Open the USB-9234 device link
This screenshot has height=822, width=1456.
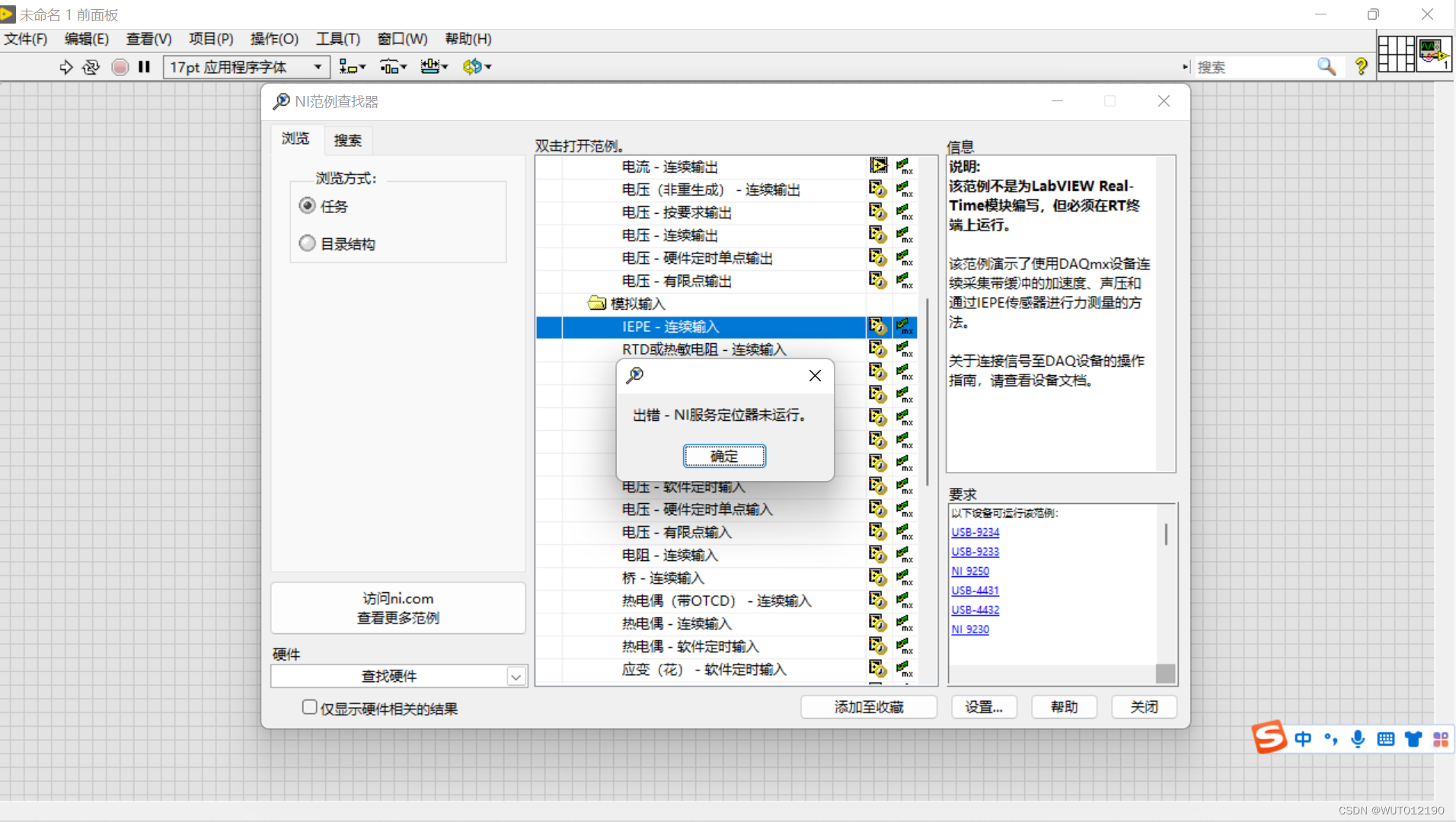(x=975, y=532)
